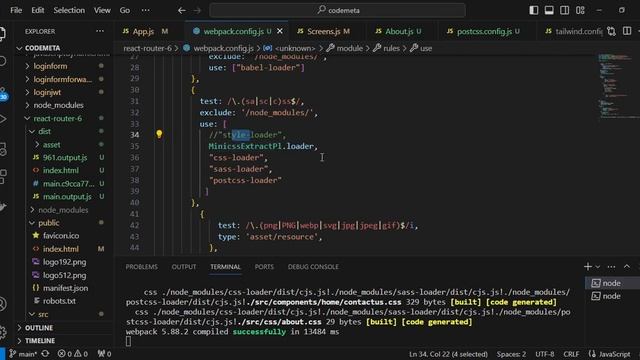Toggle the primary side bar layout icon
Viewport: 640px width, 360px height.
533,10
